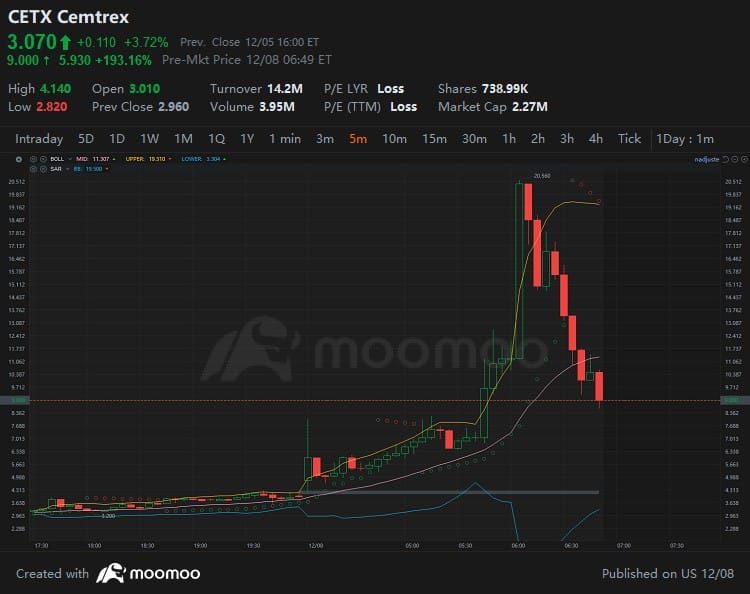Viewport: 750px width, 594px height.
Task: Zoom out the chart with minus icon
Action: [733, 159]
